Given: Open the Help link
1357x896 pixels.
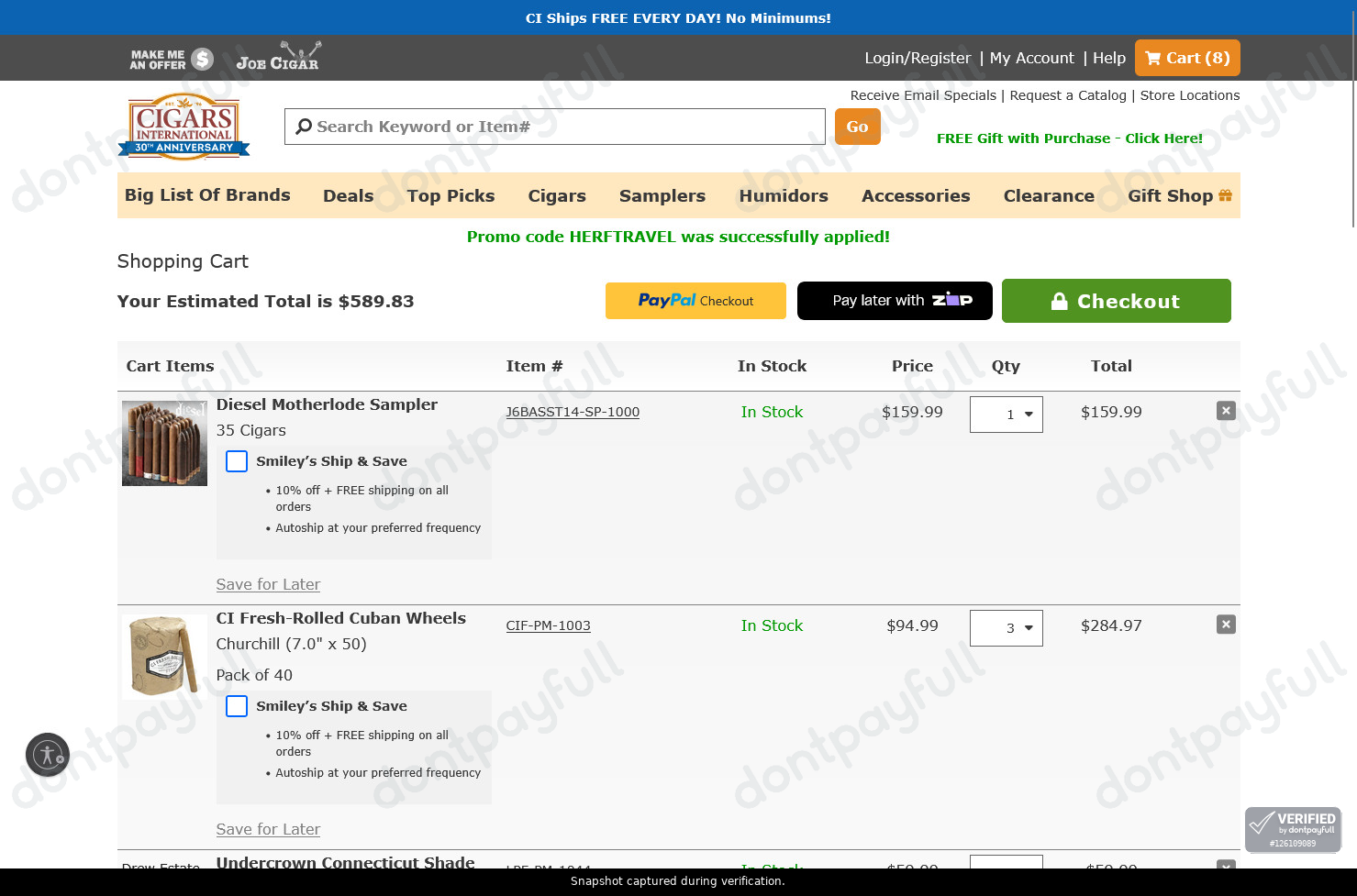Looking at the screenshot, I should point(1109,58).
